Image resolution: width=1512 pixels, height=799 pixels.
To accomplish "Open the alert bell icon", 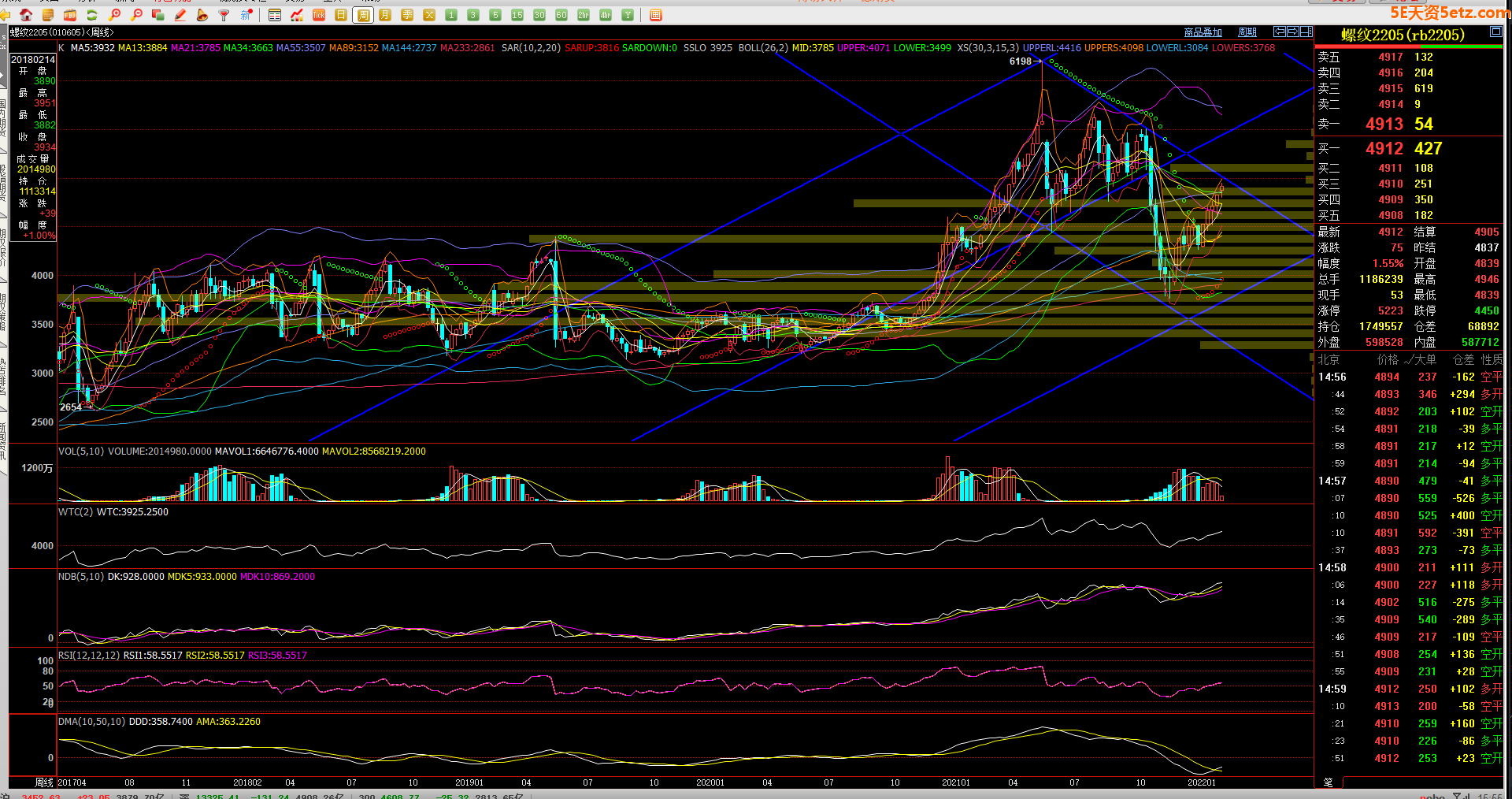I will (202, 15).
